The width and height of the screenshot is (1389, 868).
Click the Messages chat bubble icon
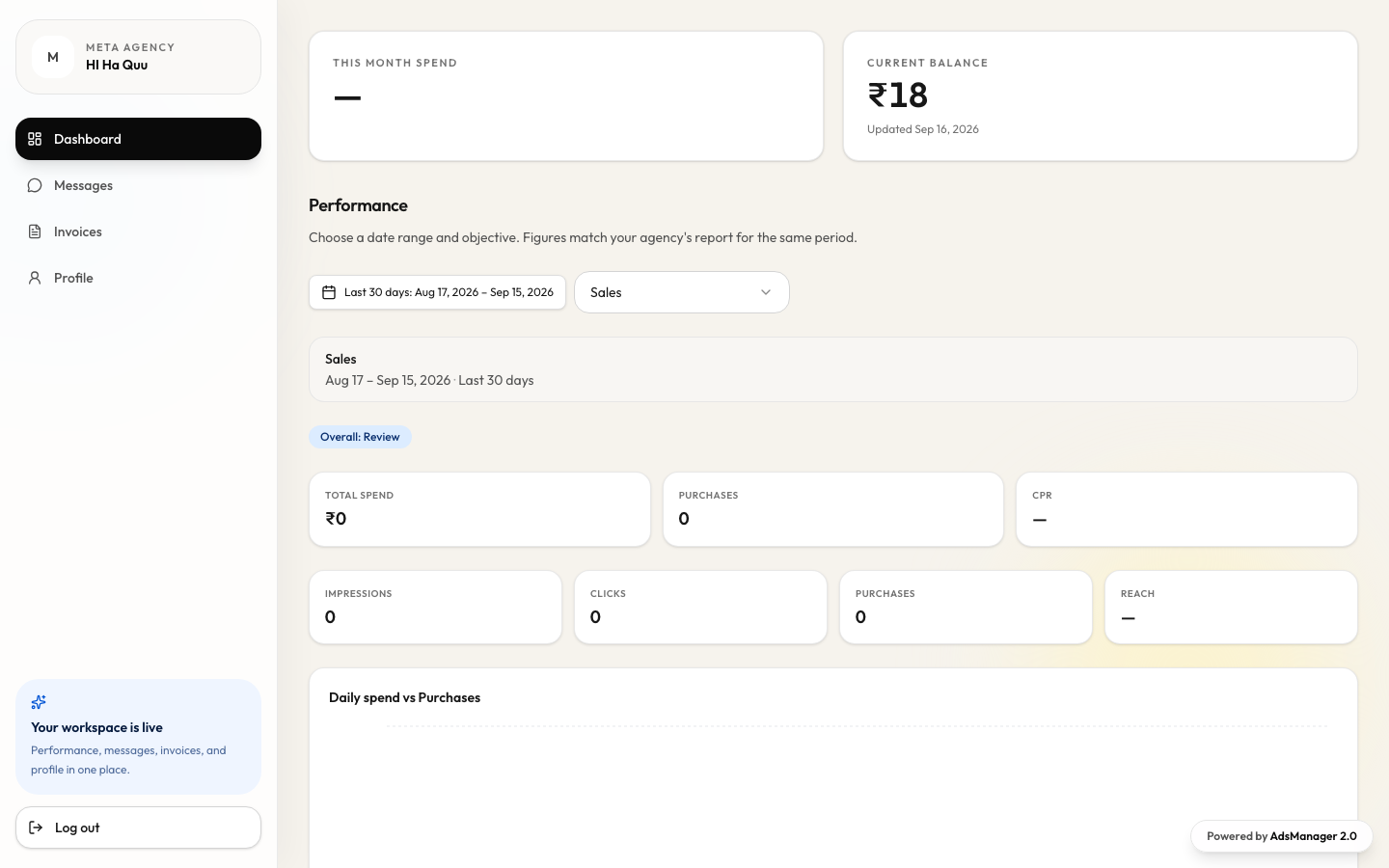pyautogui.click(x=35, y=185)
